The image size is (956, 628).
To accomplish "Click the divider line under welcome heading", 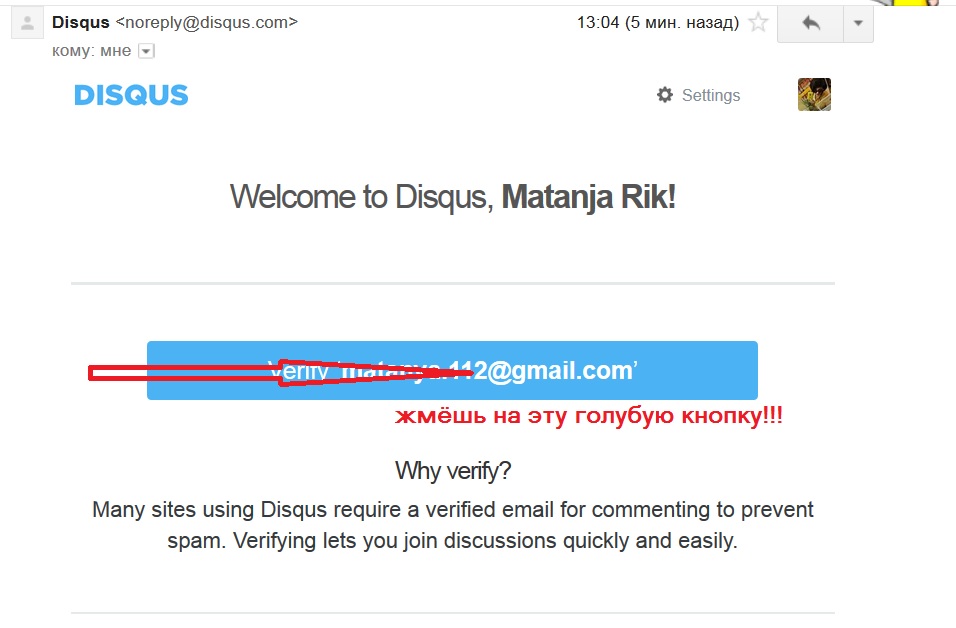I will click(x=453, y=284).
